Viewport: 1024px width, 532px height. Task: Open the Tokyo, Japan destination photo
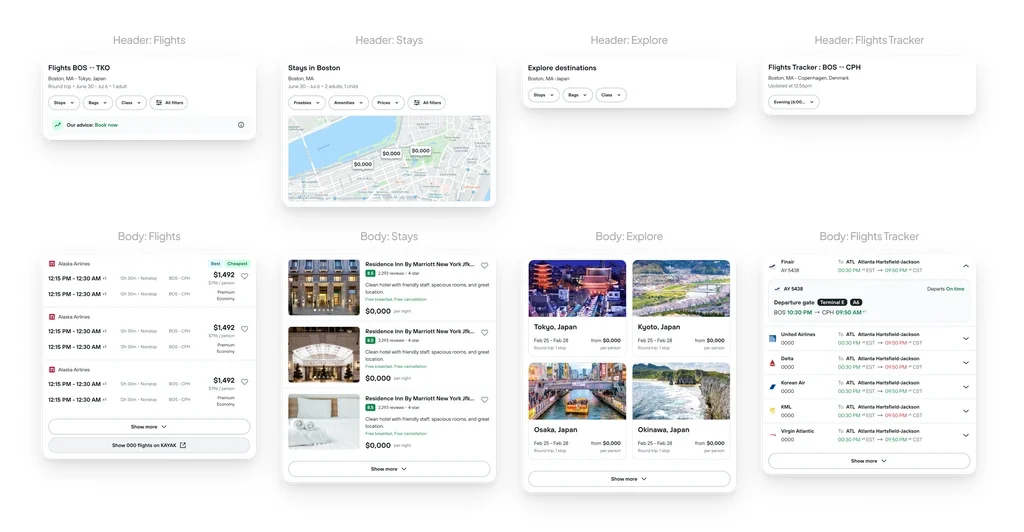(x=577, y=289)
